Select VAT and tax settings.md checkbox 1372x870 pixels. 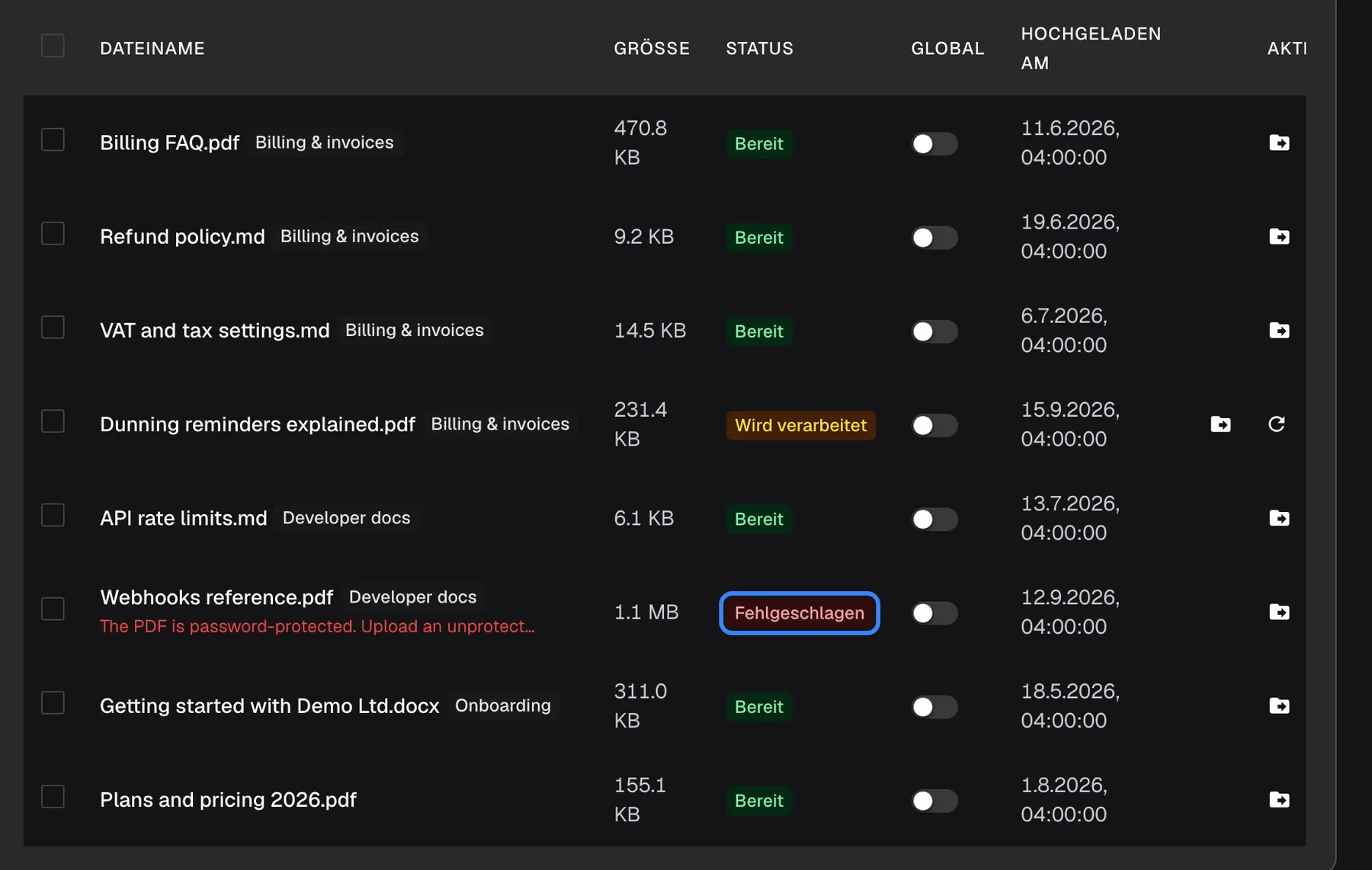point(53,328)
